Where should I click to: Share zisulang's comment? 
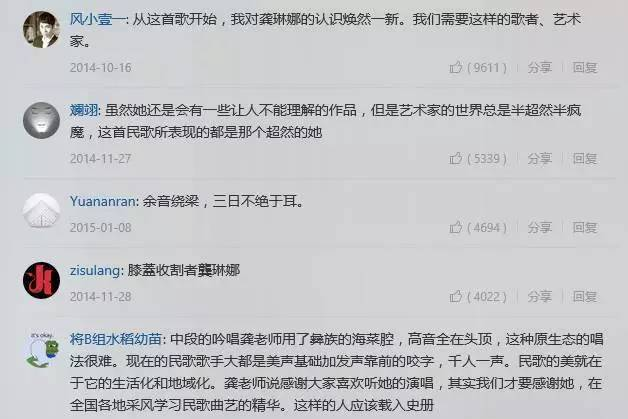click(539, 296)
